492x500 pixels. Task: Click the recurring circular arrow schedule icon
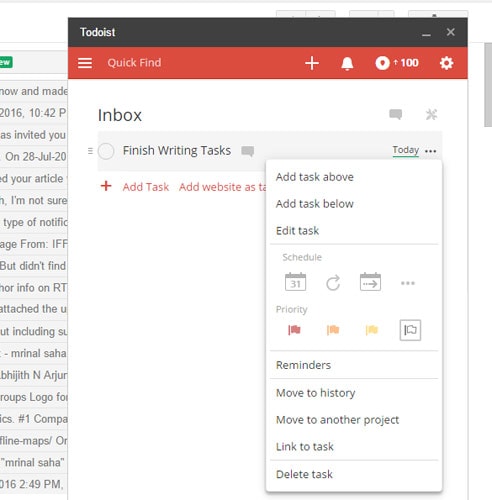pos(333,283)
